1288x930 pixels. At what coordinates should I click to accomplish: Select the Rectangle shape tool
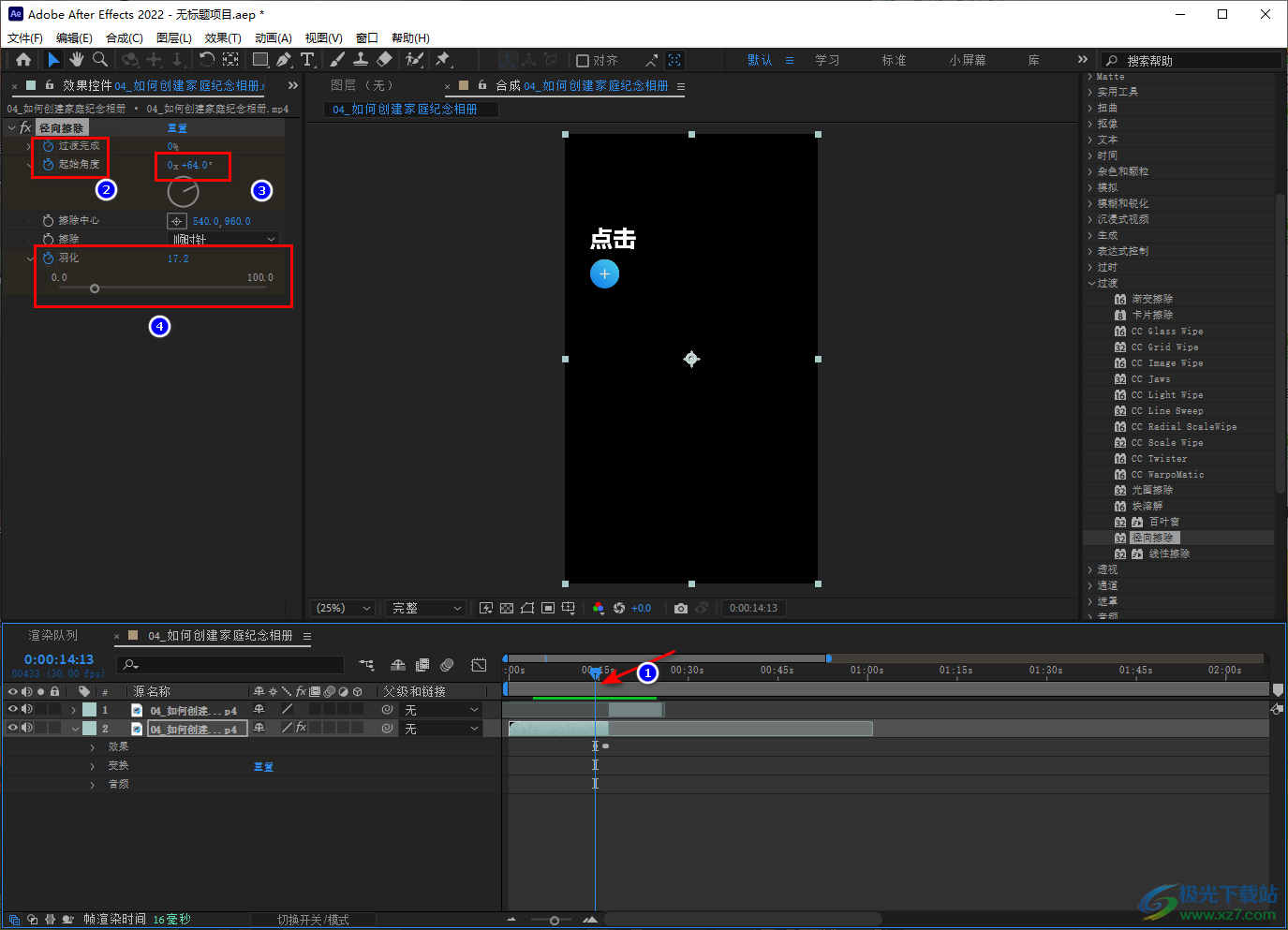point(260,60)
